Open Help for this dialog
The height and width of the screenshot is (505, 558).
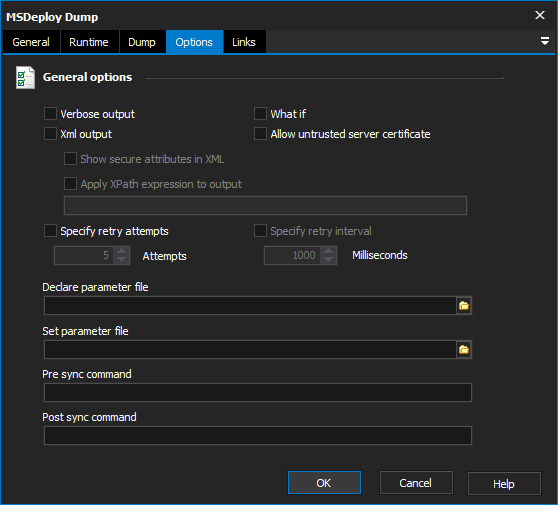(x=504, y=484)
